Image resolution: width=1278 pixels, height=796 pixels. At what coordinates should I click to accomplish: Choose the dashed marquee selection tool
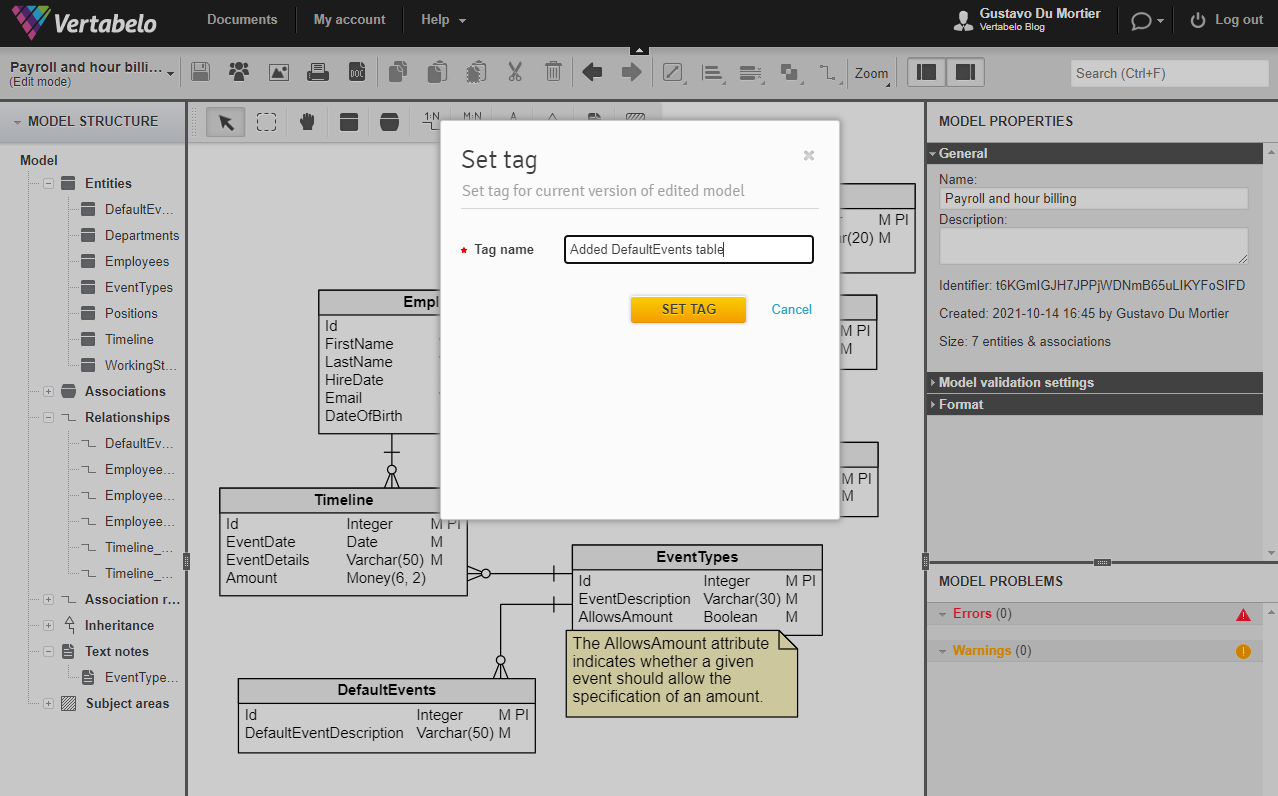pos(266,122)
